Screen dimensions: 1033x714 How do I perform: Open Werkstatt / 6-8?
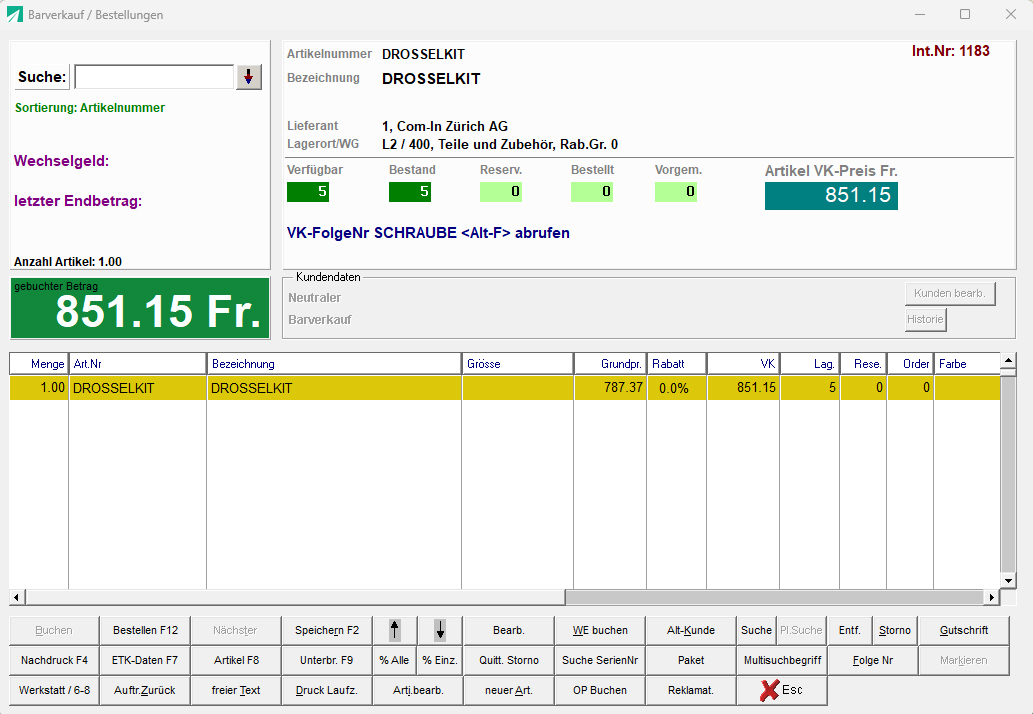54,690
